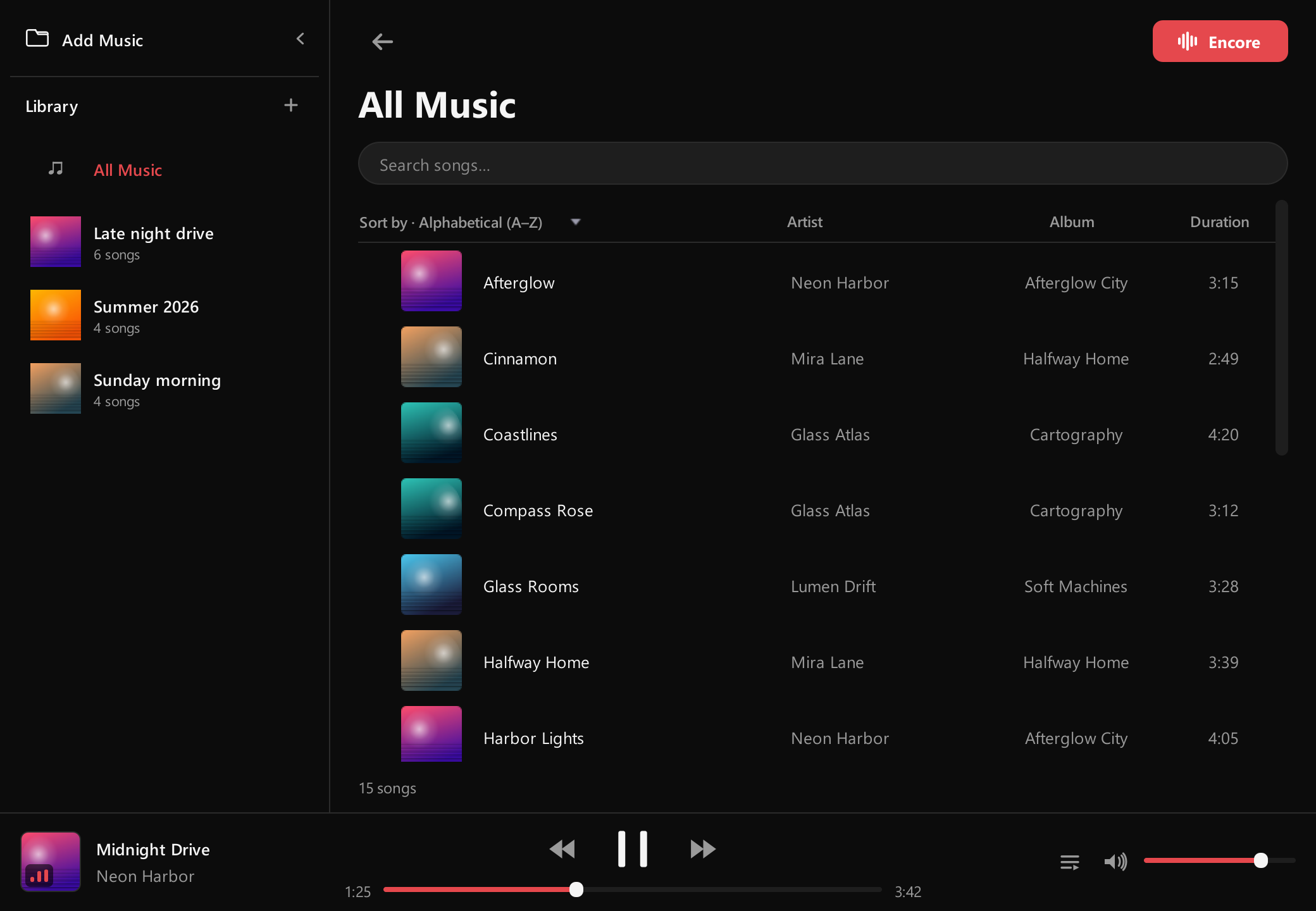Collapse the sidebar with the chevron
The image size is (1316, 911).
[301, 39]
